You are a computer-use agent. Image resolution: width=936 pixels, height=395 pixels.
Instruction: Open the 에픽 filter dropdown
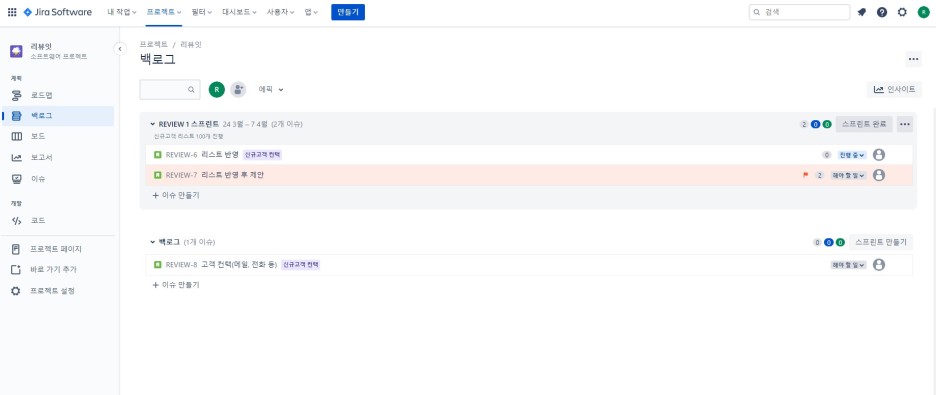pos(270,90)
